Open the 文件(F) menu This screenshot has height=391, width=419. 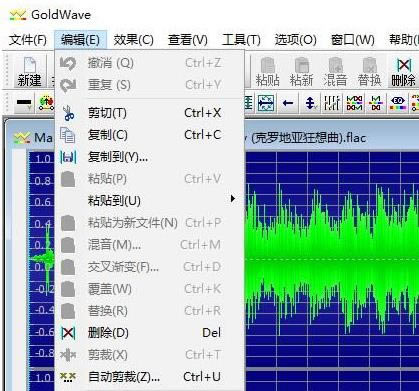[28, 40]
